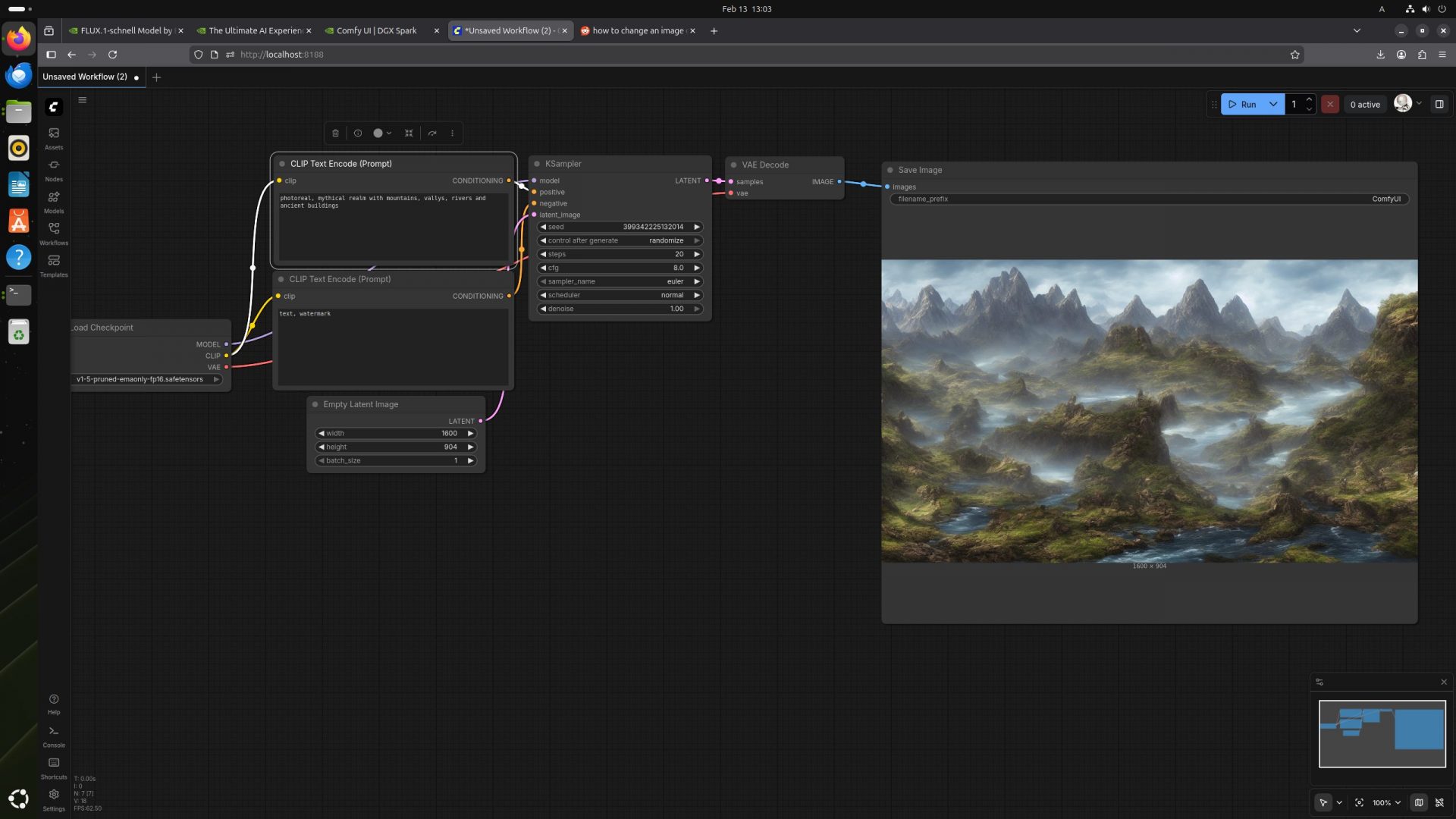1456x819 pixels.
Task: Open the node info icon in the selection toolbar
Action: click(x=357, y=133)
